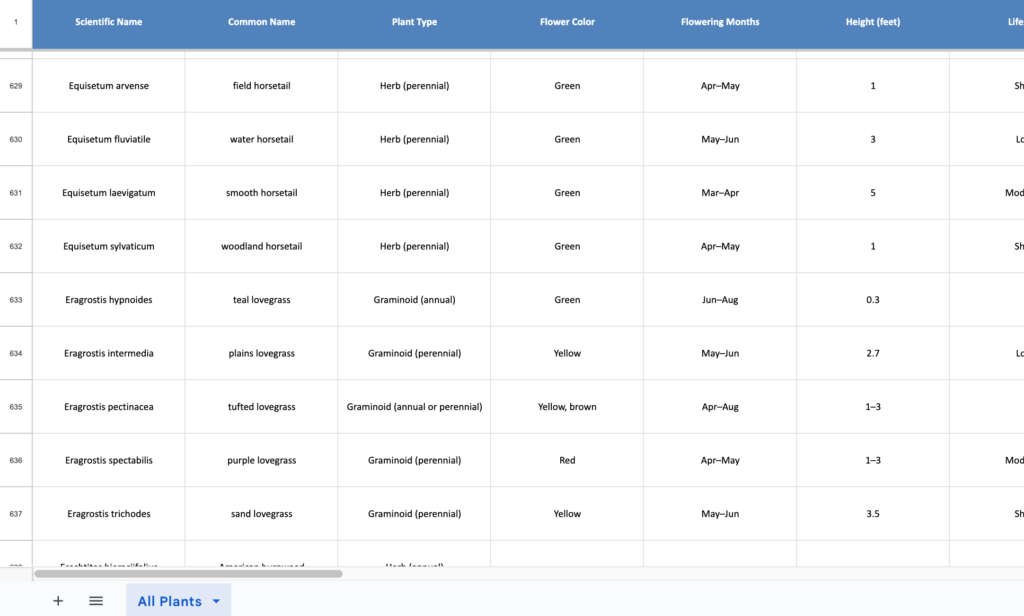Click Apr–May in the woodland horsetail row
Viewport: 1024px width, 616px height.
pos(720,246)
